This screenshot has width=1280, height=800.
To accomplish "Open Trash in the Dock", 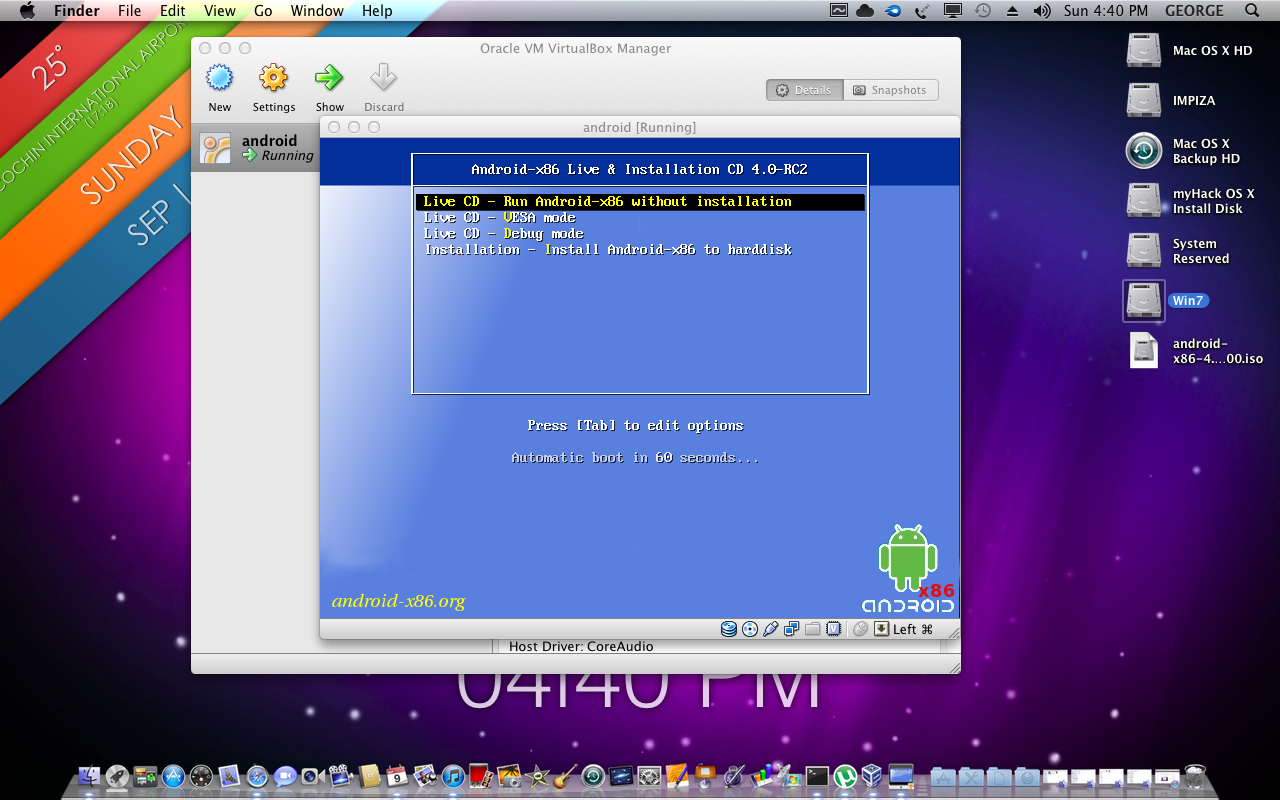I will coord(1195,775).
